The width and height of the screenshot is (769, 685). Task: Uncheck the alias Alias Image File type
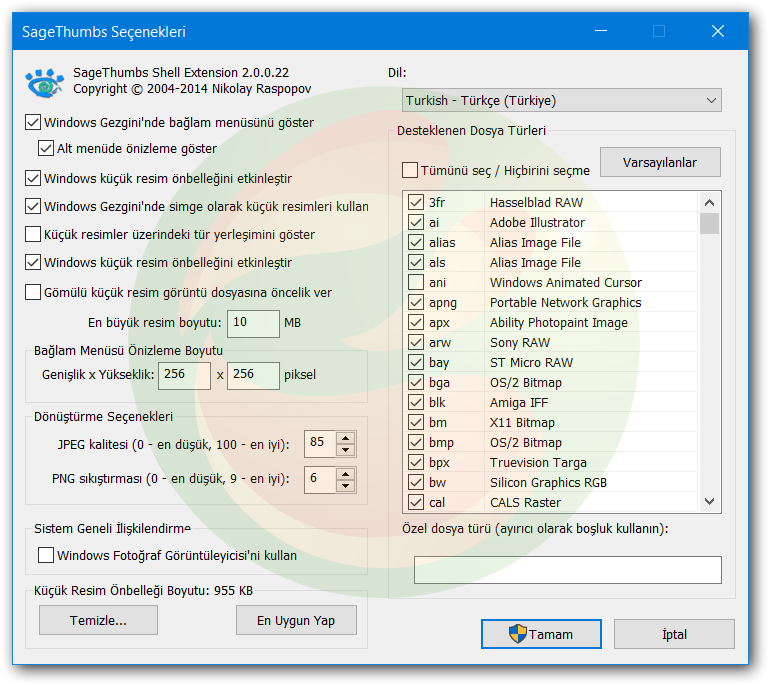[416, 242]
